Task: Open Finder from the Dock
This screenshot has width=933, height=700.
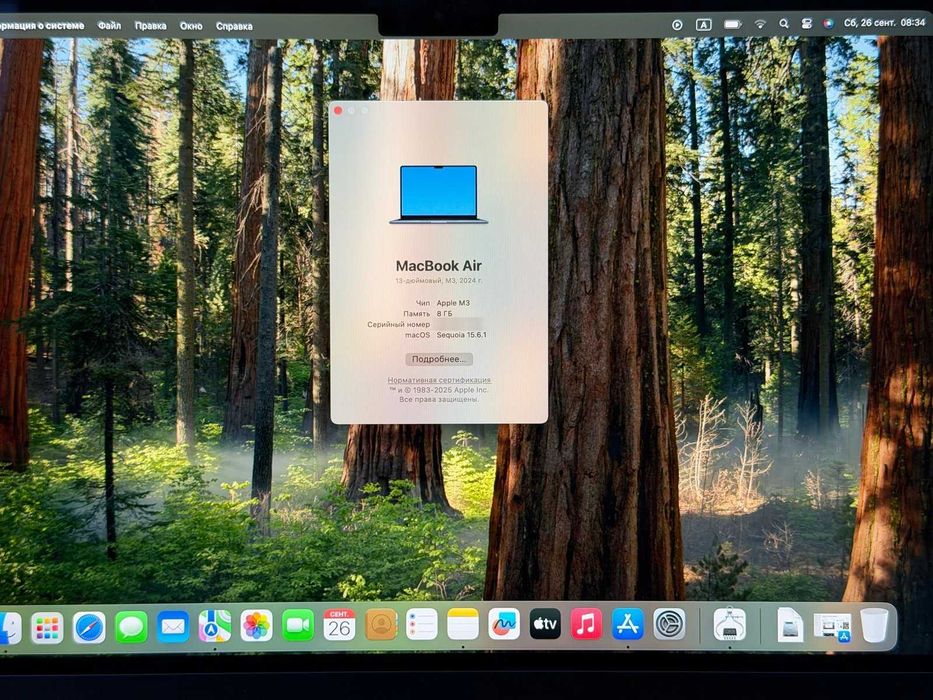Action: (x=10, y=627)
